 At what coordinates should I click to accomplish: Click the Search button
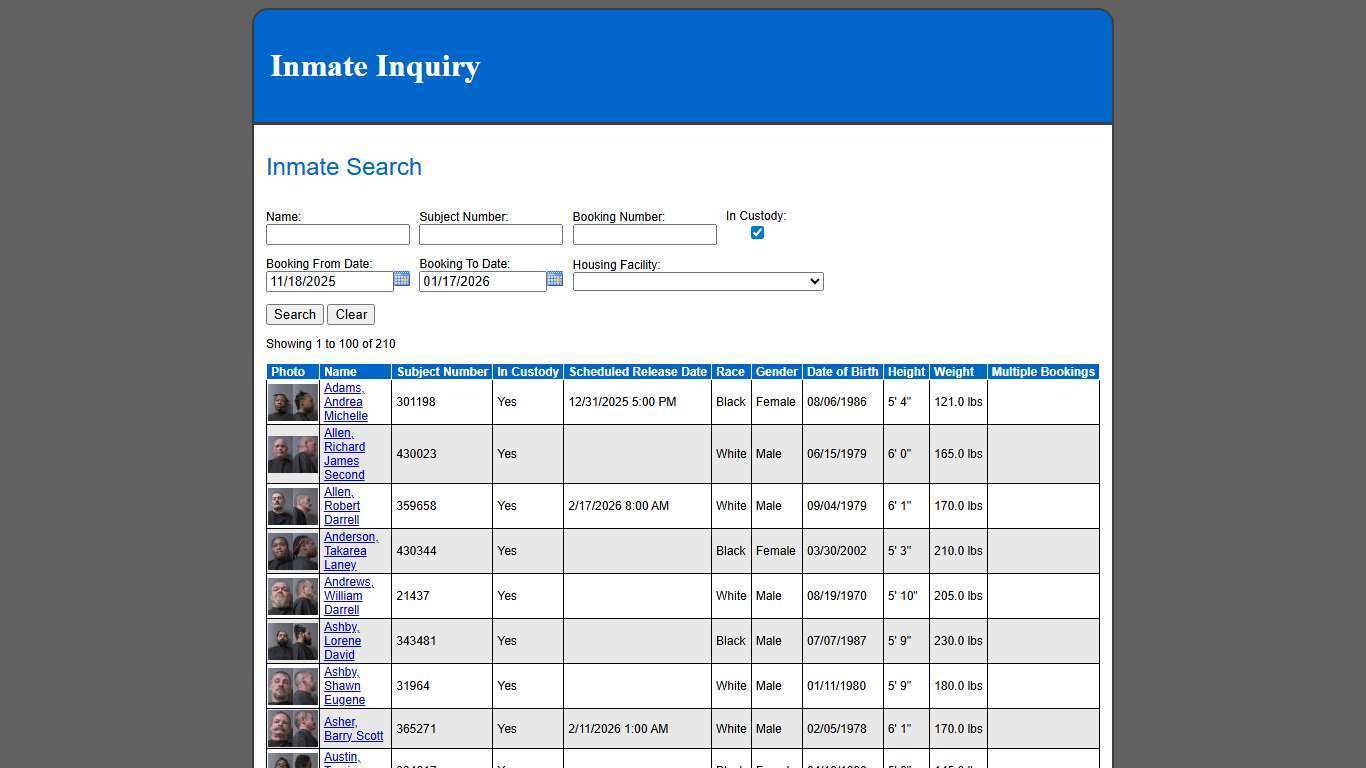pos(294,314)
